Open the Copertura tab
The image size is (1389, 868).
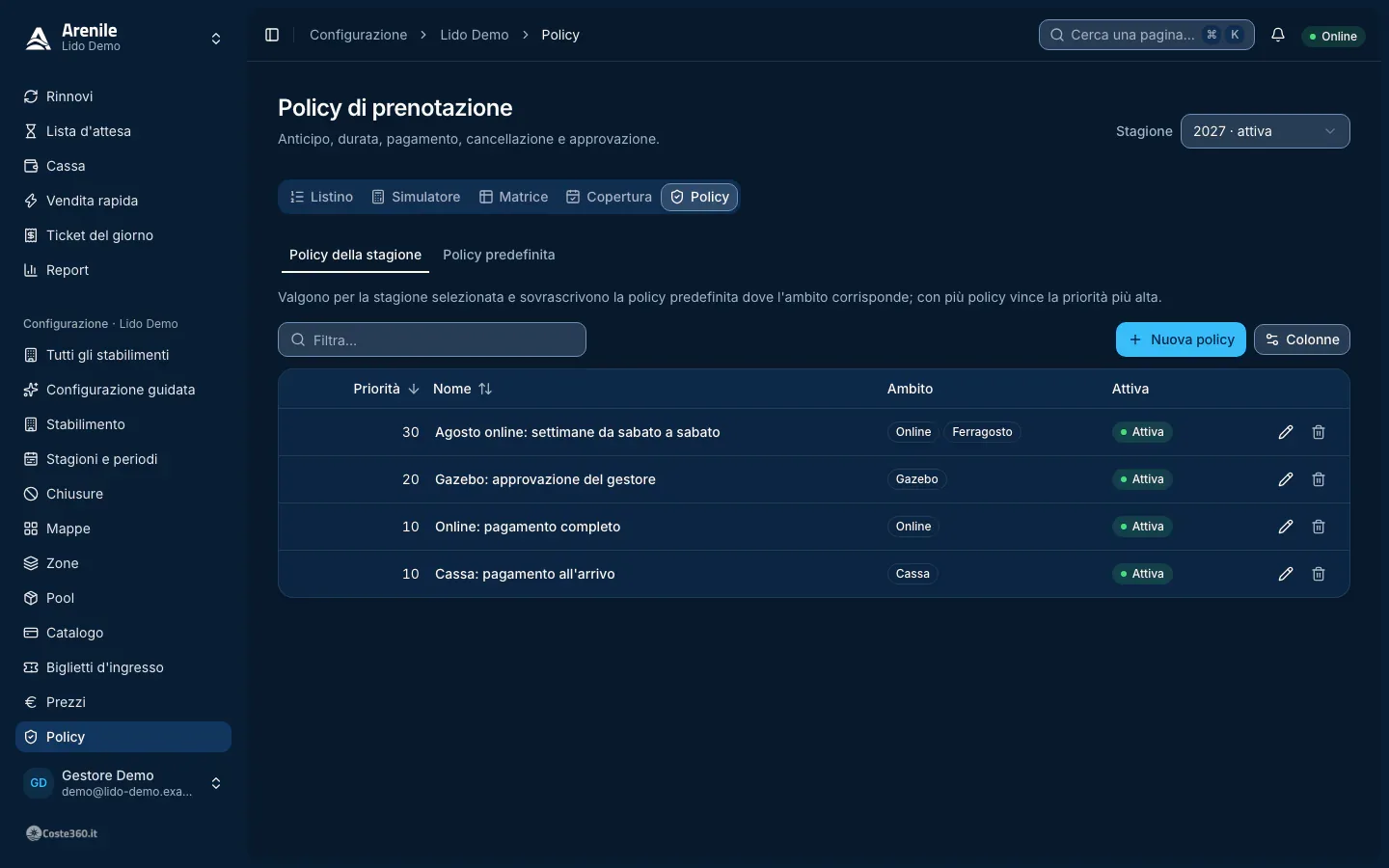click(609, 197)
